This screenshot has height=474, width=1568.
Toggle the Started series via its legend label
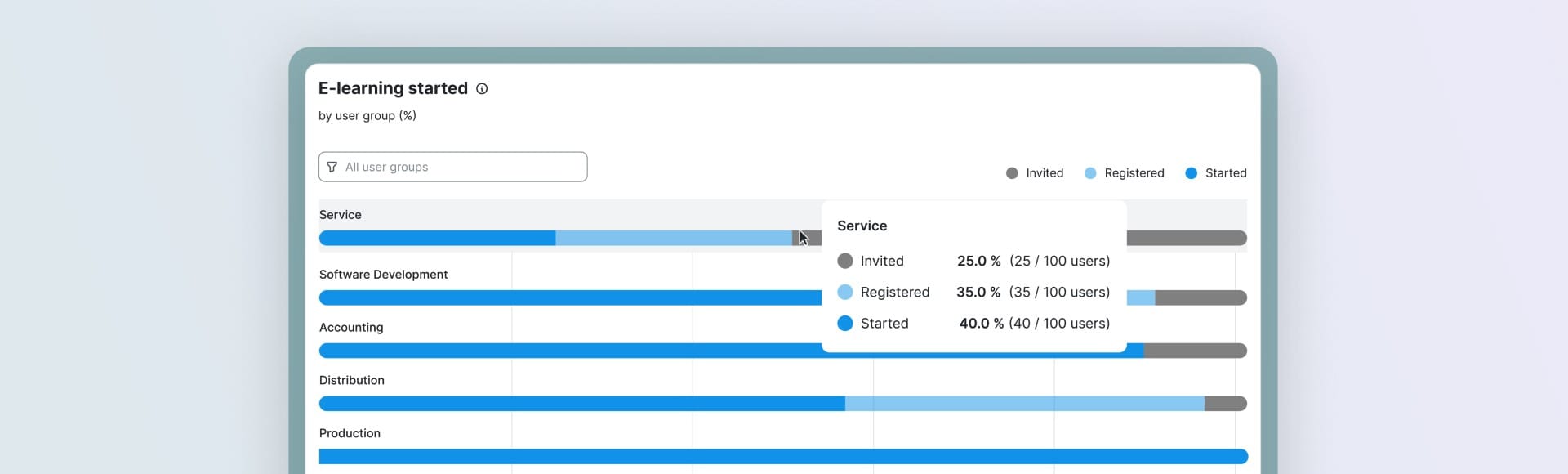1225,173
